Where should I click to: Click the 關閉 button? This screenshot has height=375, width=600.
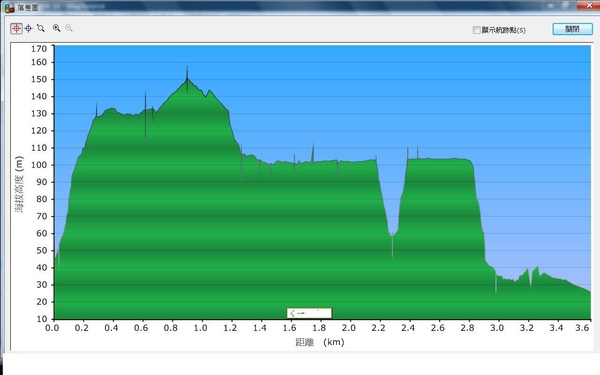(572, 29)
